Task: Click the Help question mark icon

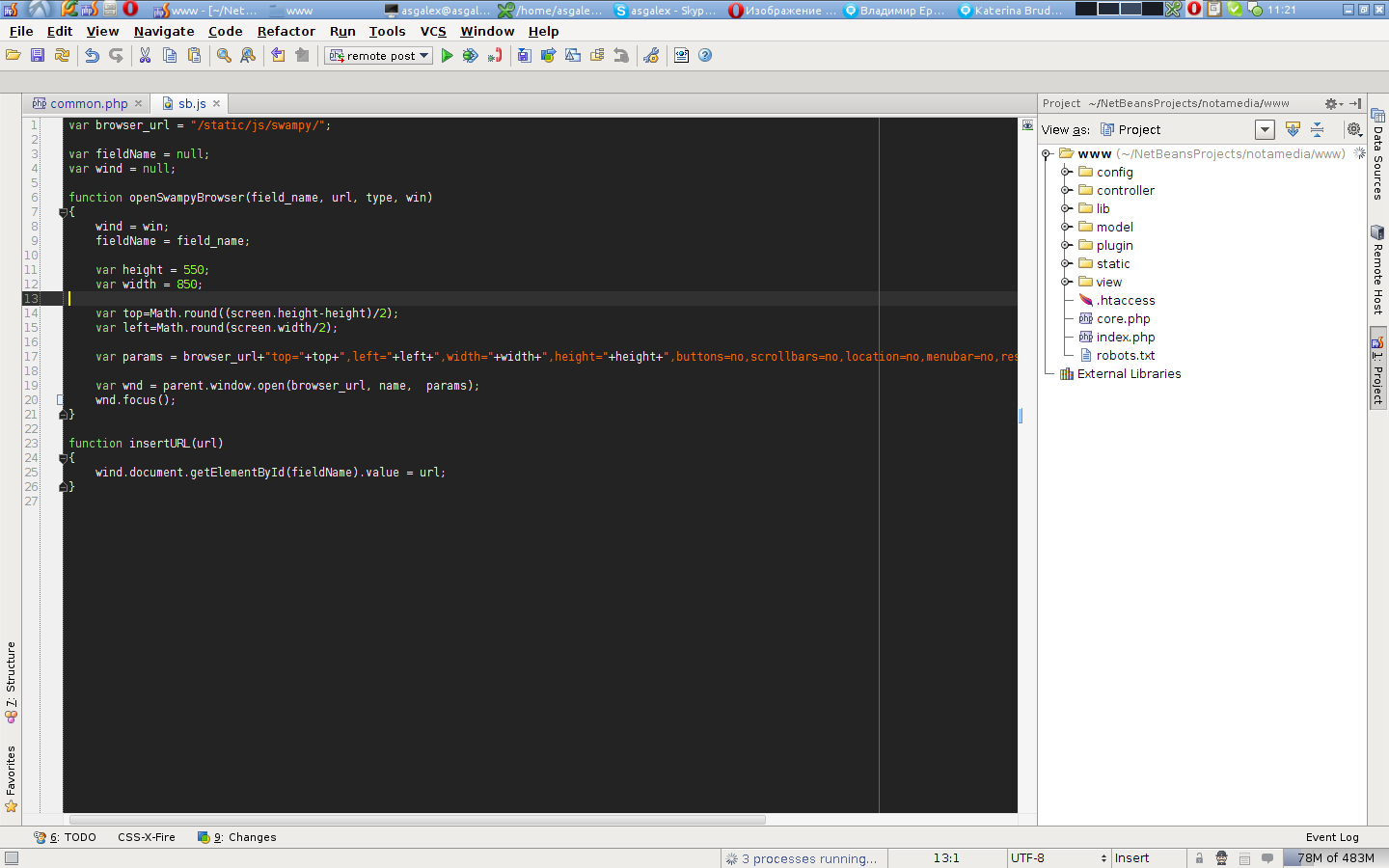Action: coord(705,56)
